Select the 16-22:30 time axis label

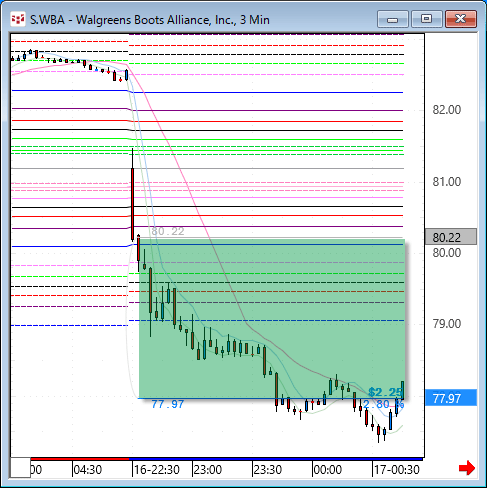click(x=157, y=470)
